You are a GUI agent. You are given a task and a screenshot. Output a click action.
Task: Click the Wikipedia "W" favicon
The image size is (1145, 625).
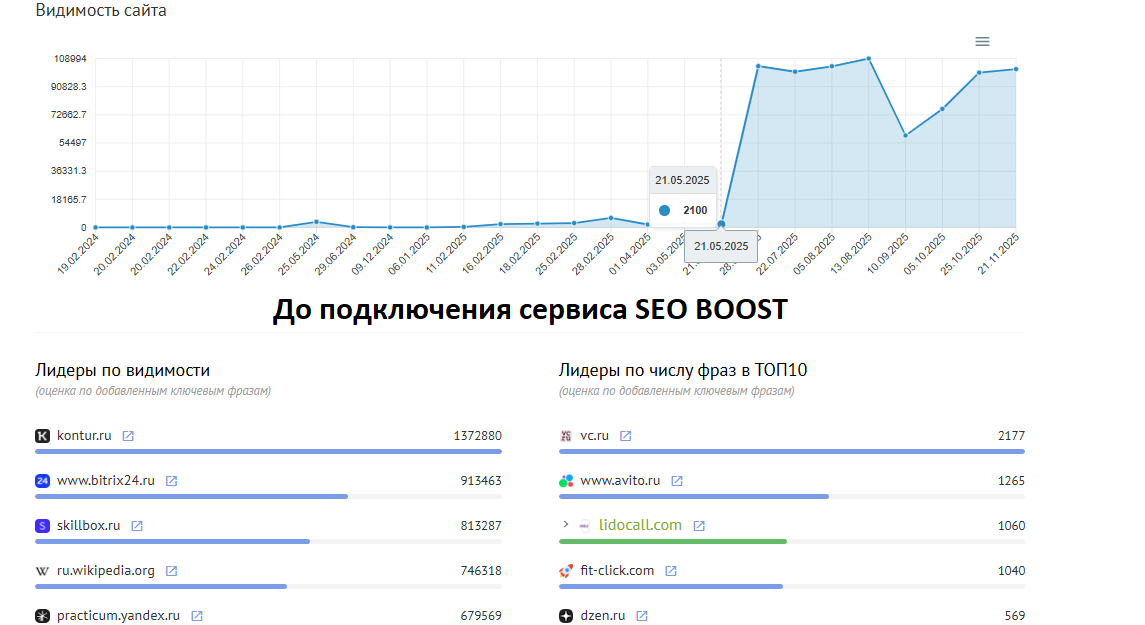pos(41,570)
